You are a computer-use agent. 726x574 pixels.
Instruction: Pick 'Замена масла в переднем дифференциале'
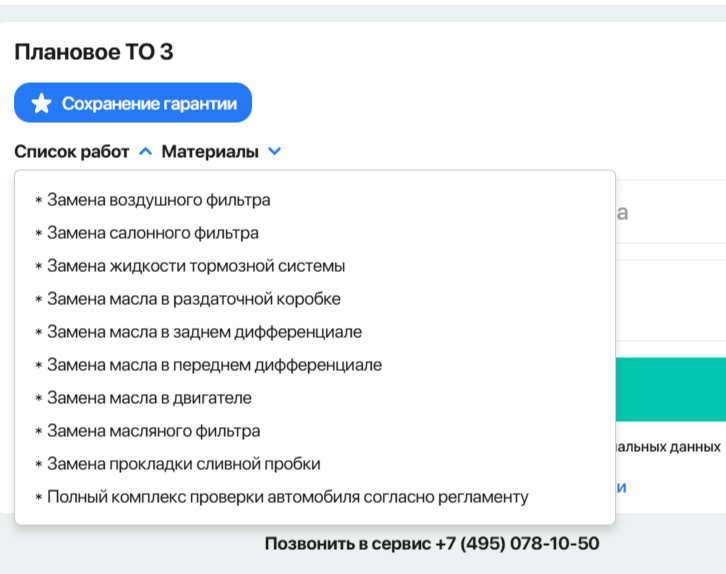(x=214, y=365)
